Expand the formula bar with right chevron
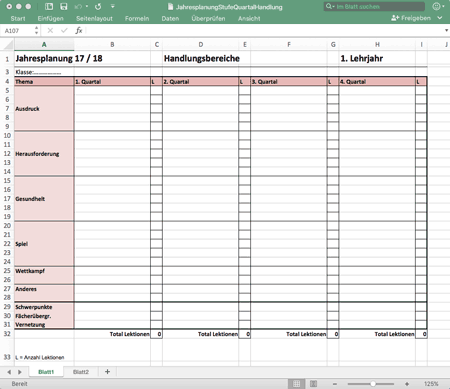The image size is (450, 389). [x=446, y=31]
